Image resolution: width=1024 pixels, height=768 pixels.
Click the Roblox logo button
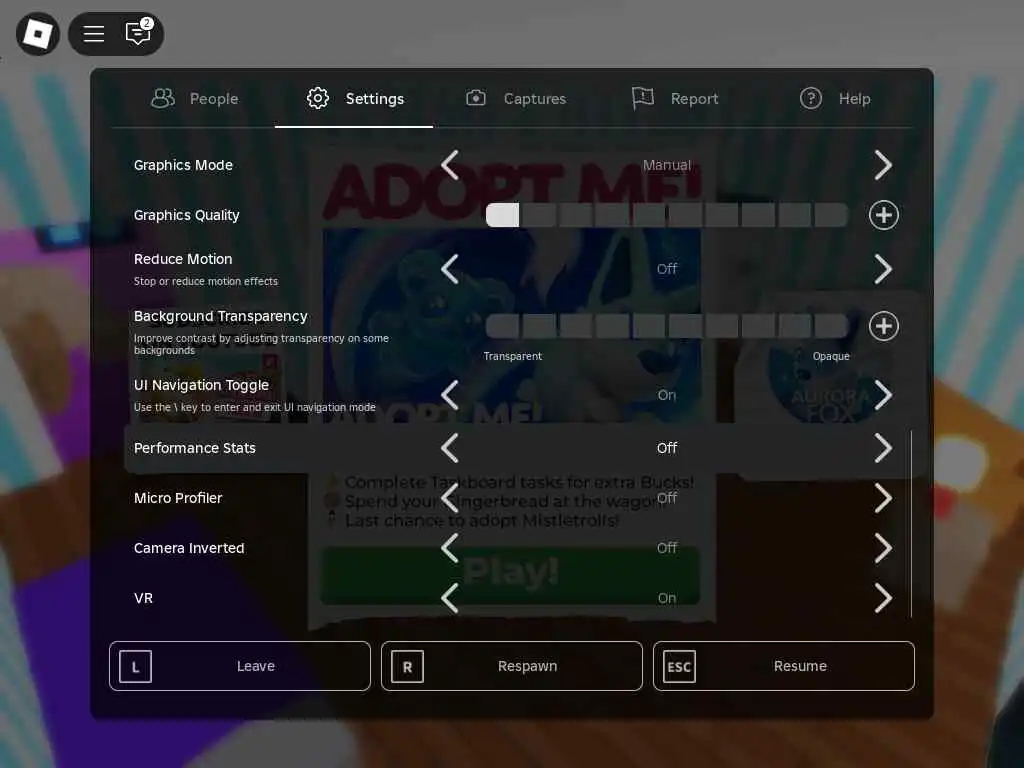(38, 33)
